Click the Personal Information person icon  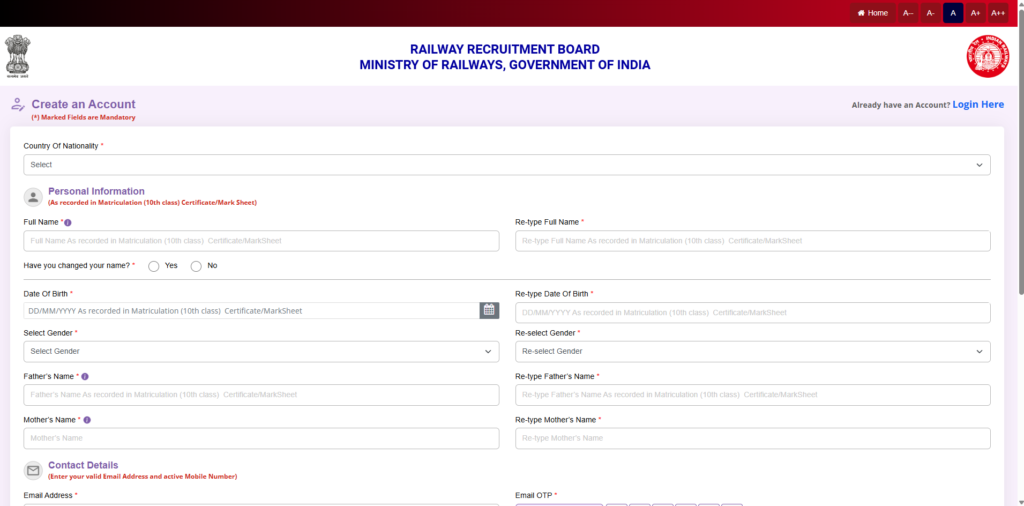(x=33, y=197)
